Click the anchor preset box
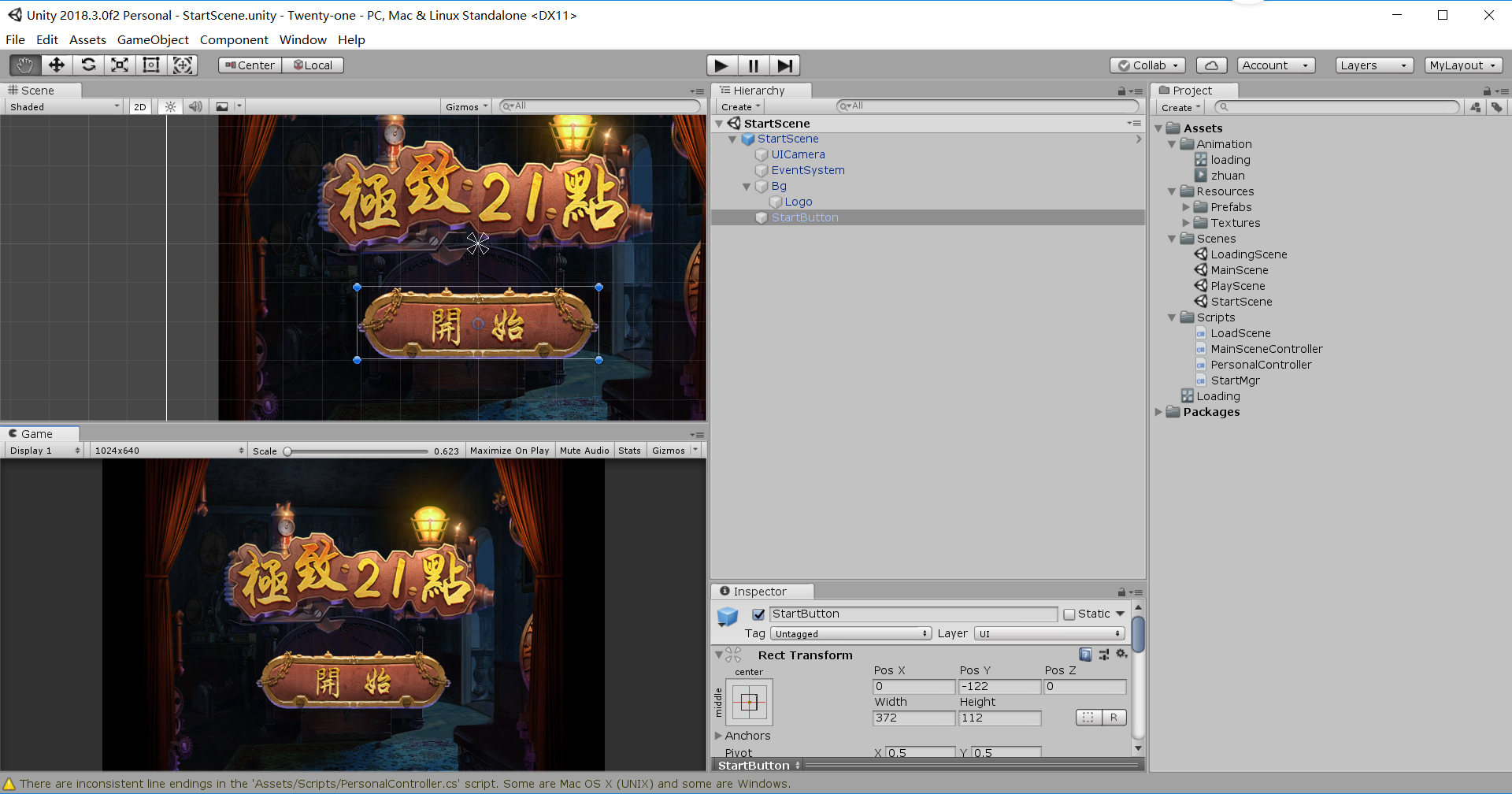The height and width of the screenshot is (794, 1512). click(x=749, y=701)
